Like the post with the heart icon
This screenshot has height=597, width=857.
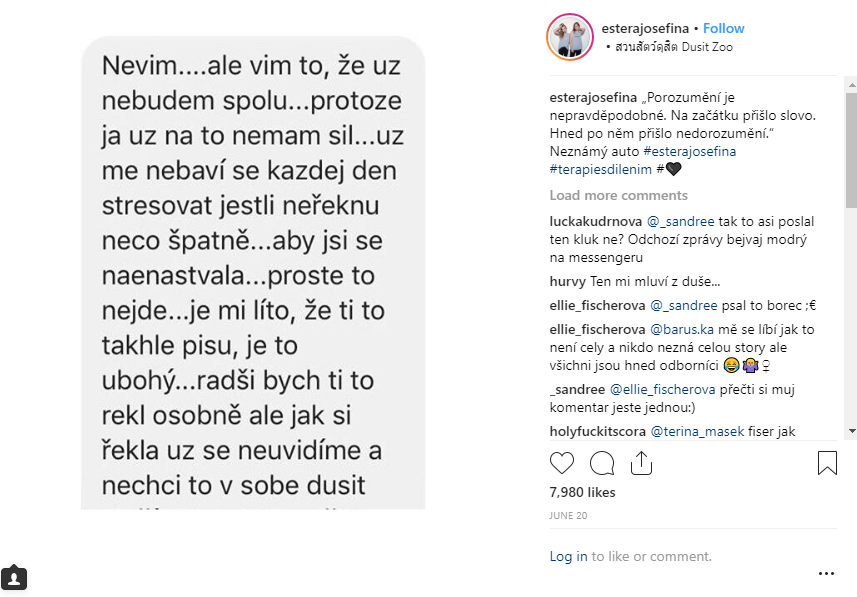tap(562, 463)
